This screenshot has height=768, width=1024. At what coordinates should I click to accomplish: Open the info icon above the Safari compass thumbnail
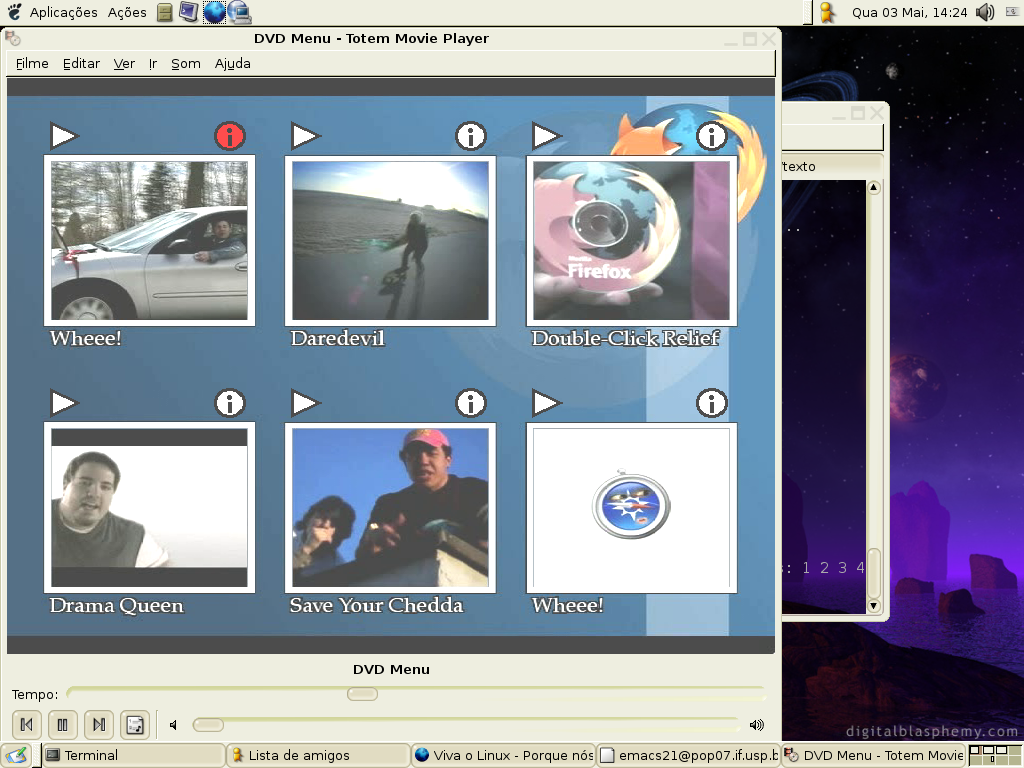coord(712,403)
